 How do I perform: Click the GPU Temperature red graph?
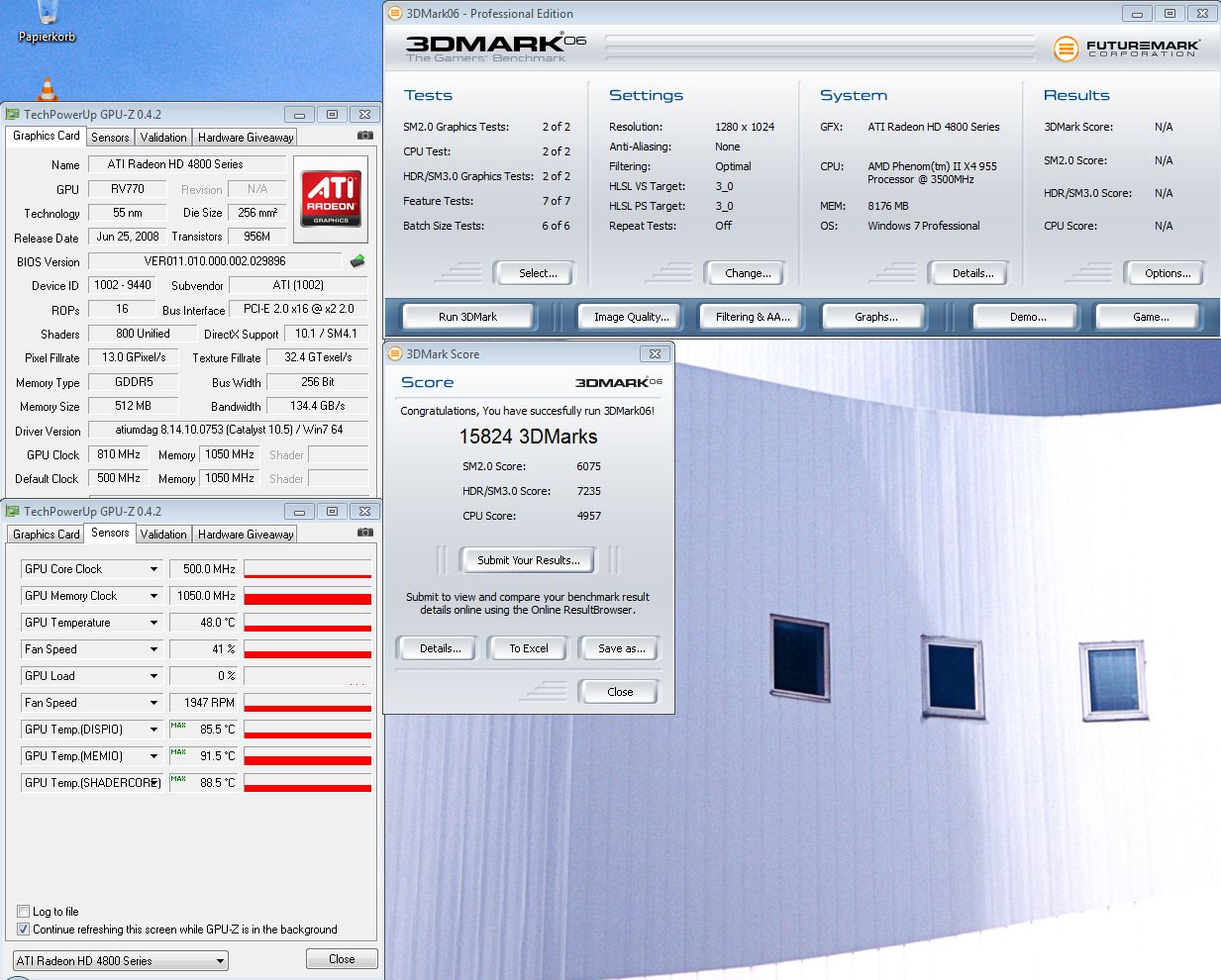pos(308,623)
